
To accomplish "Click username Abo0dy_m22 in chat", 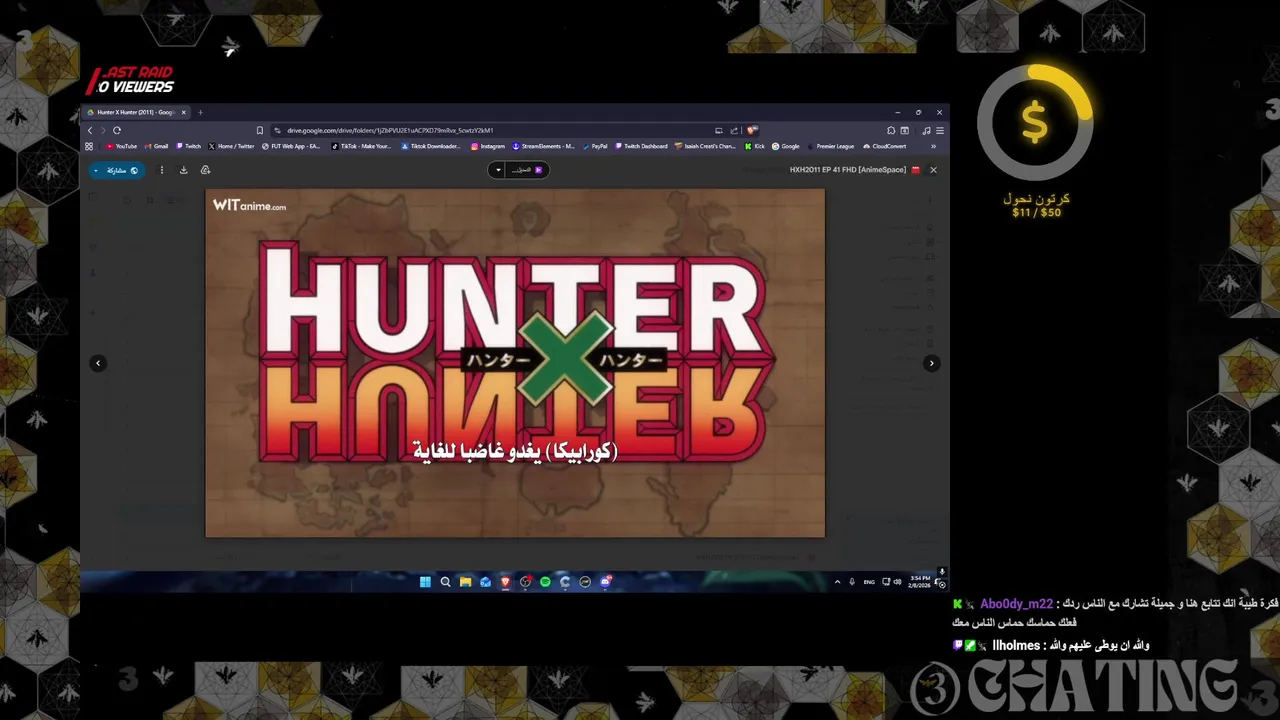I will point(1016,604).
